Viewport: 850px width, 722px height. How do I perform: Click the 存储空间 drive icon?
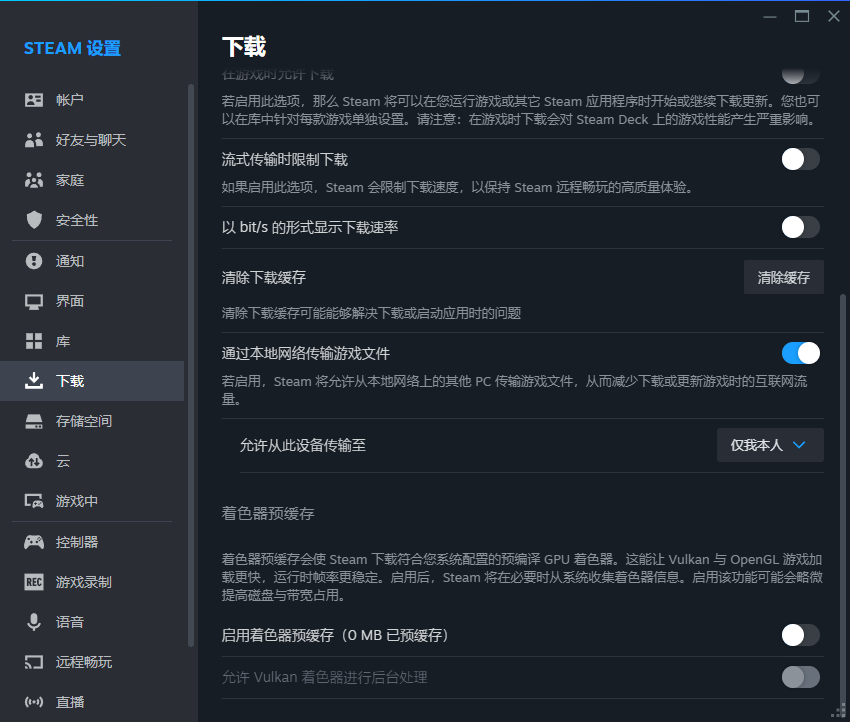(34, 421)
